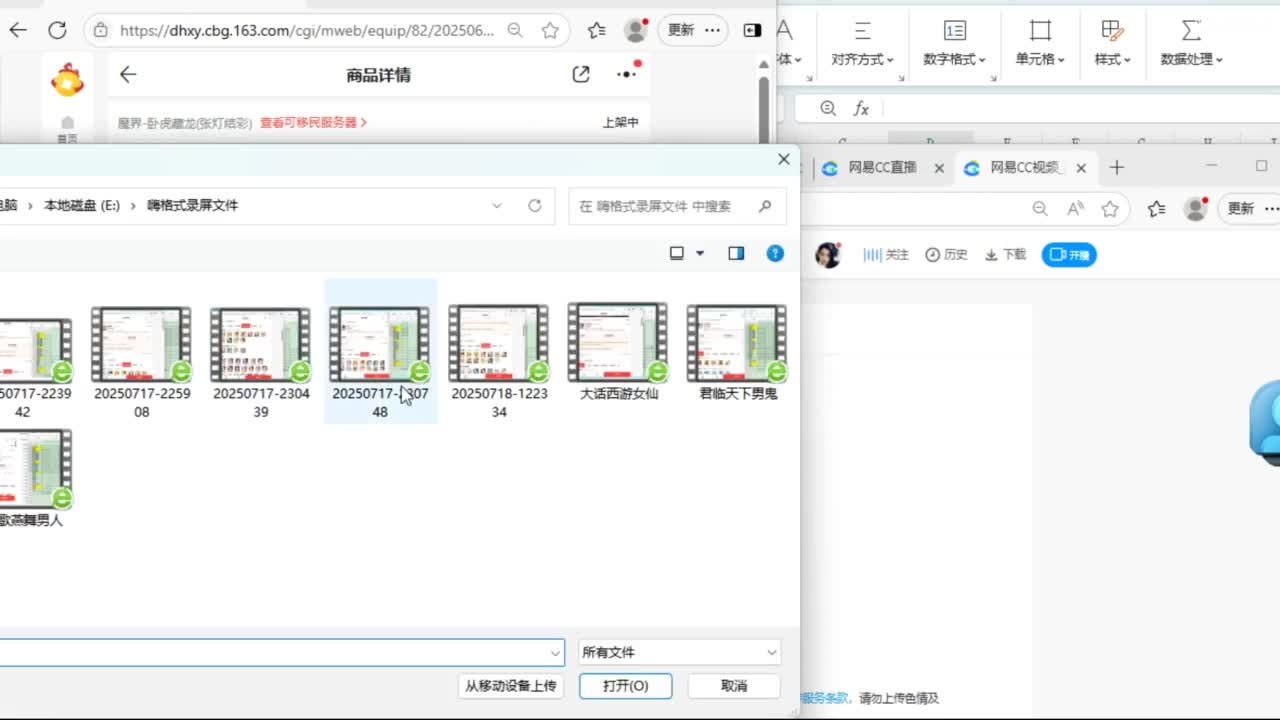The image size is (1280, 720).
Task: Reload the dhxy.cbg.163.com page
Action: 57,30
